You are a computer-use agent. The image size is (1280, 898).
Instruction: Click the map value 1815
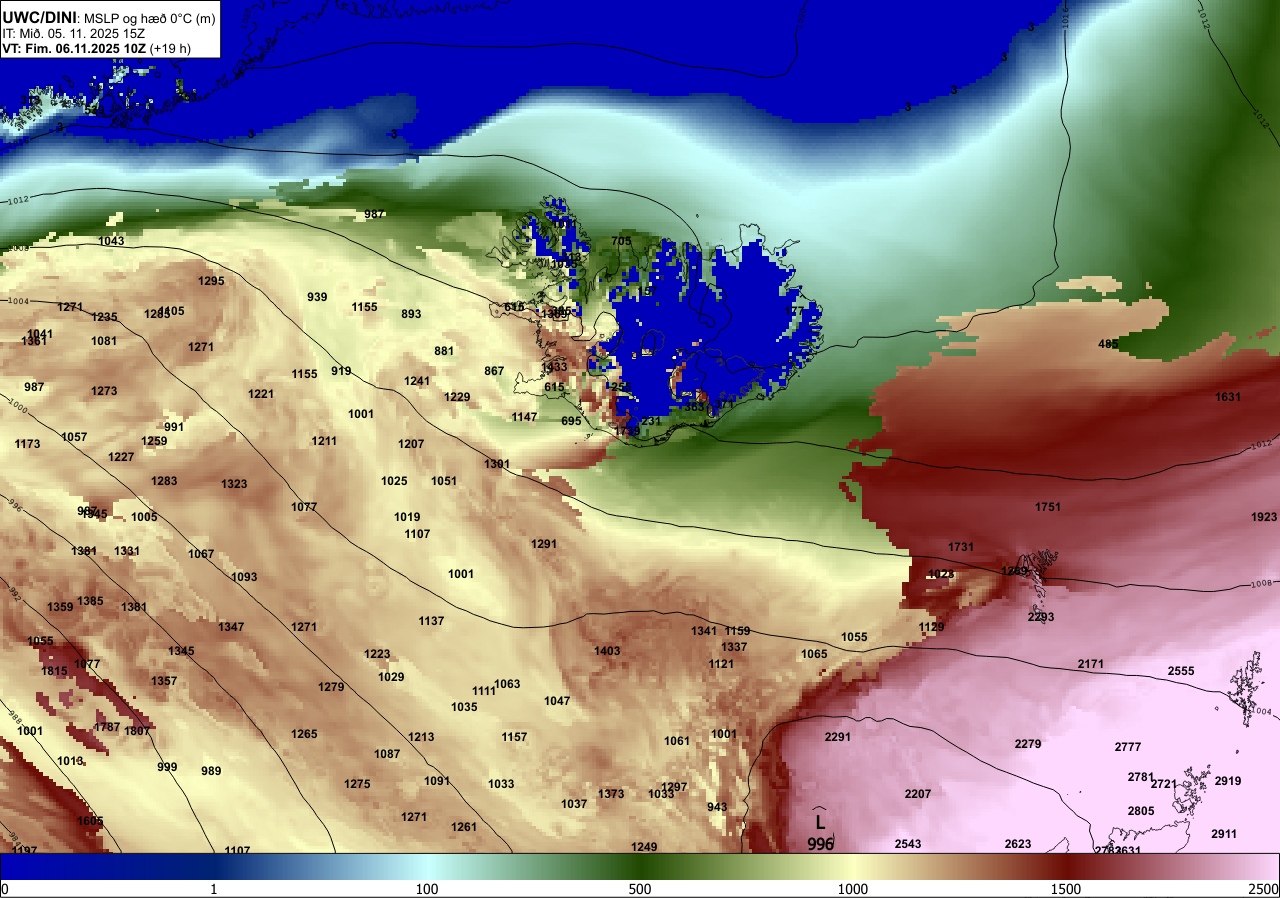click(x=54, y=671)
